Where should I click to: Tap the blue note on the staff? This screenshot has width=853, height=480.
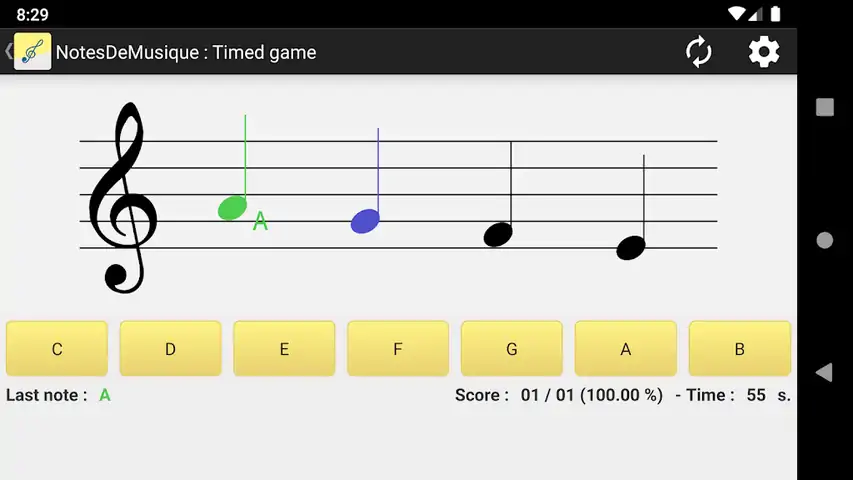[365, 221]
